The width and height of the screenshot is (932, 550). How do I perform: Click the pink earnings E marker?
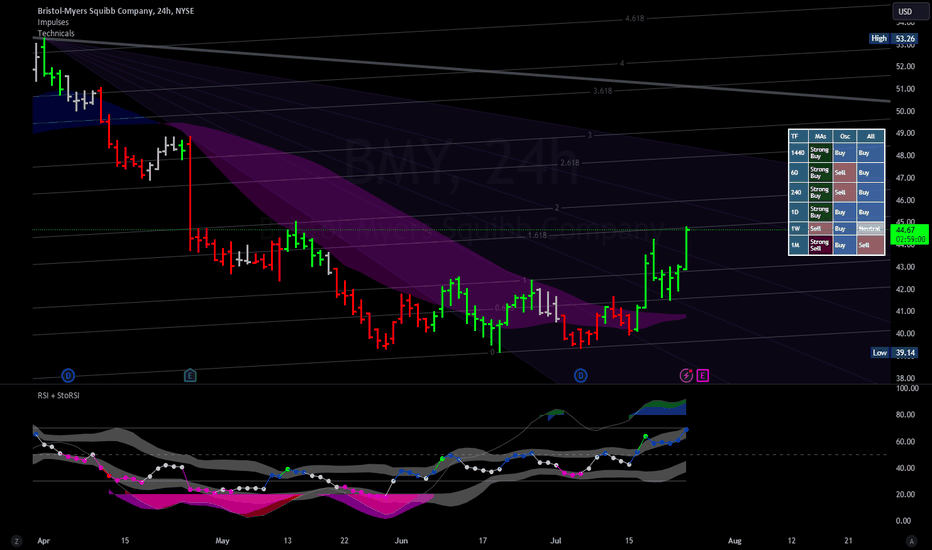coord(703,375)
